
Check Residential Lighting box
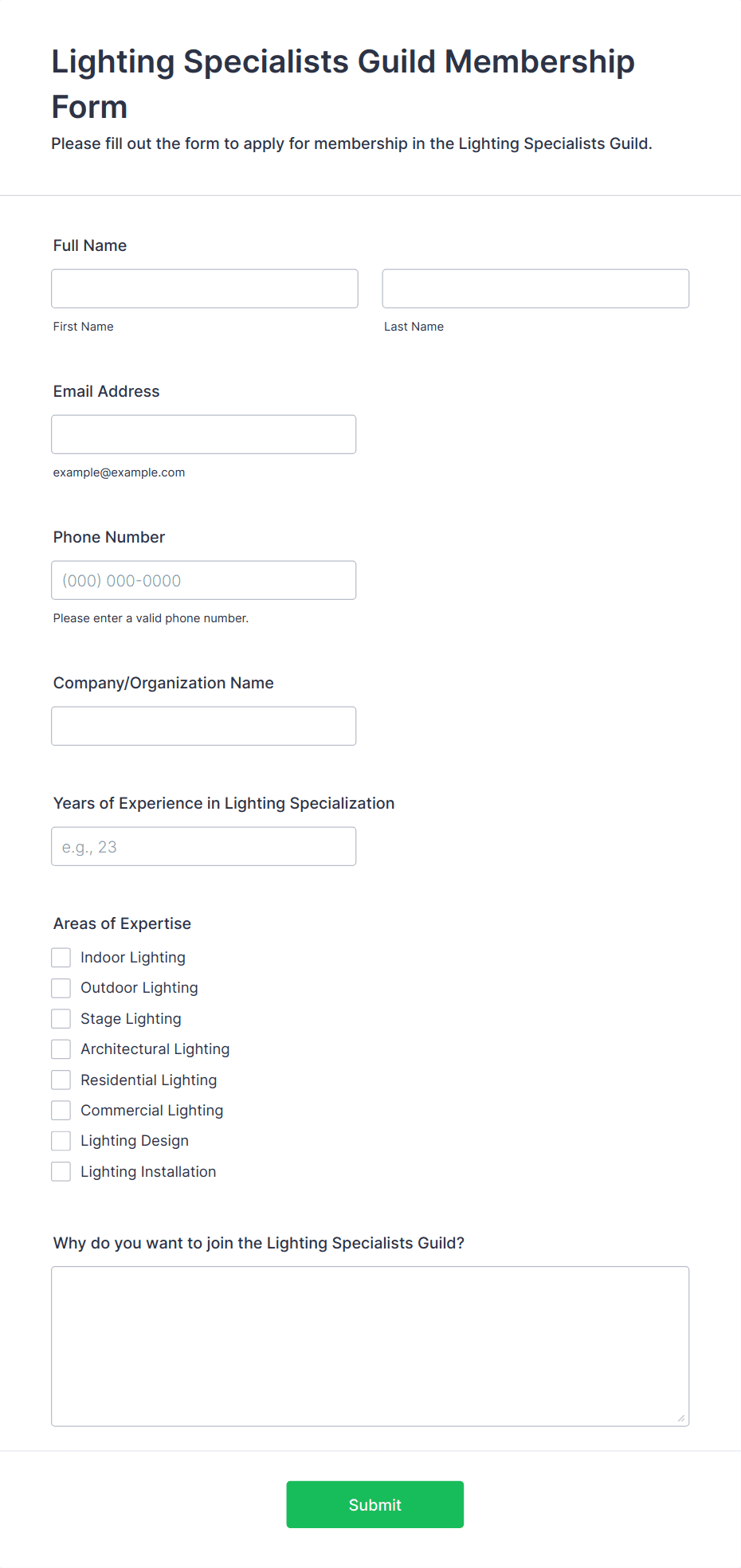point(61,1080)
